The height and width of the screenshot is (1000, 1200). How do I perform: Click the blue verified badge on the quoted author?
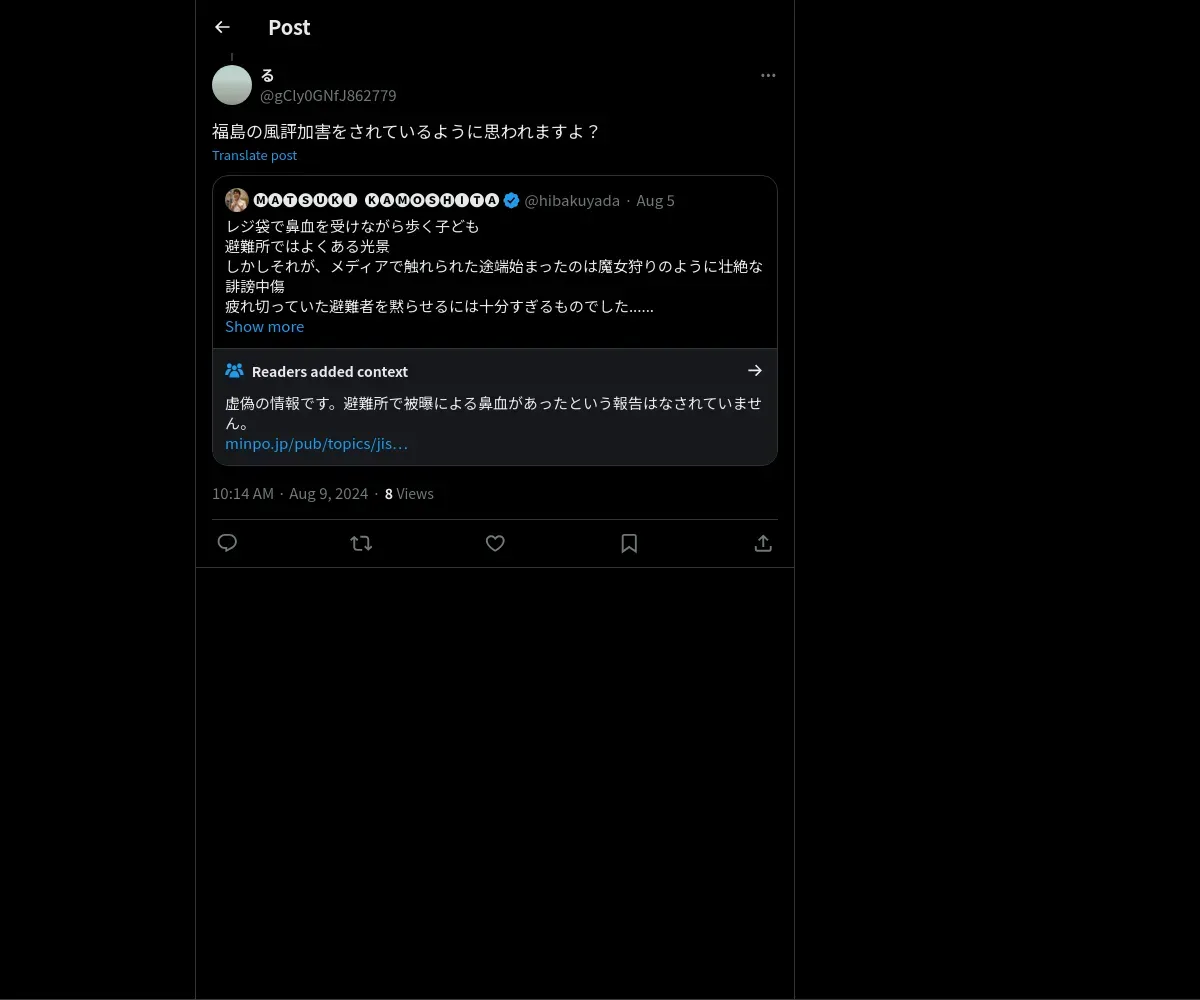[x=511, y=200]
